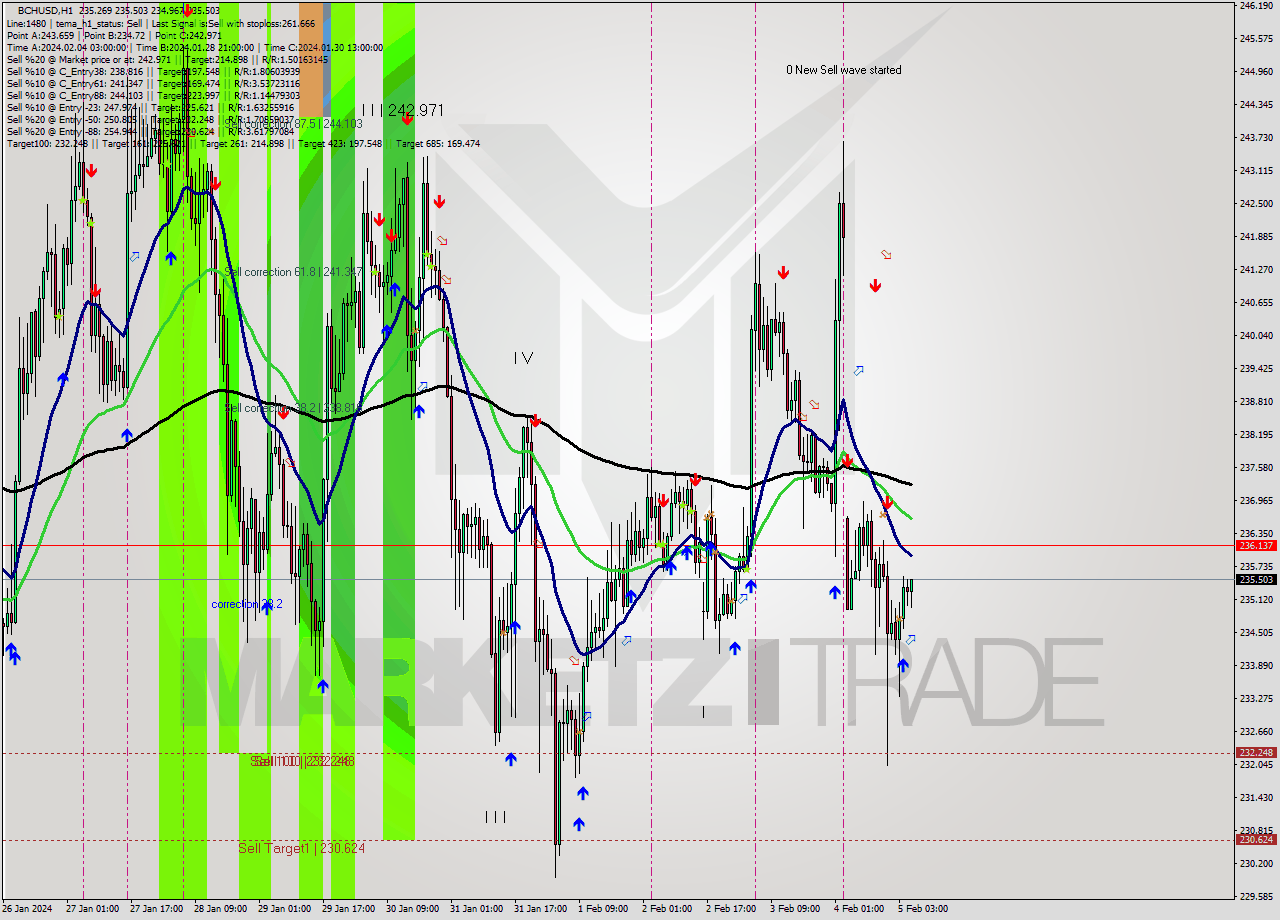Click the 236.965 price axis value
This screenshot has width=1280, height=920.
[x=1255, y=500]
